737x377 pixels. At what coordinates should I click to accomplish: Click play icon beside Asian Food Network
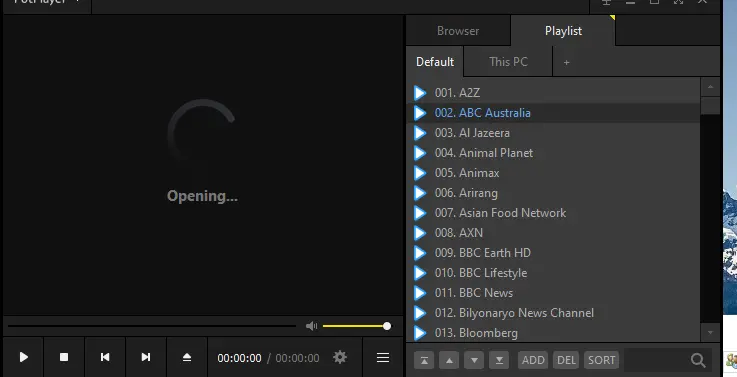(x=420, y=213)
